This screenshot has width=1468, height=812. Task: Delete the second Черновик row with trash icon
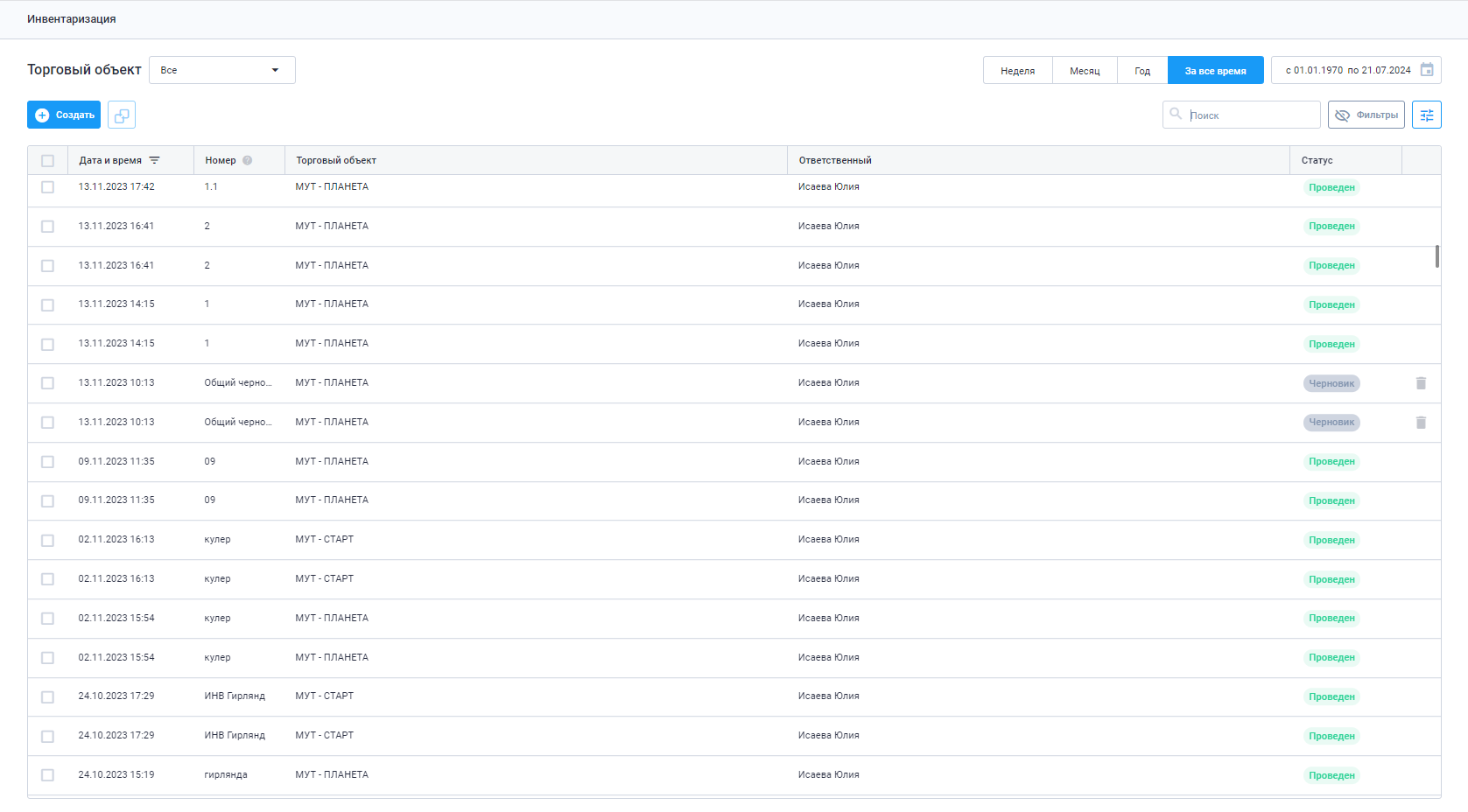click(1421, 423)
